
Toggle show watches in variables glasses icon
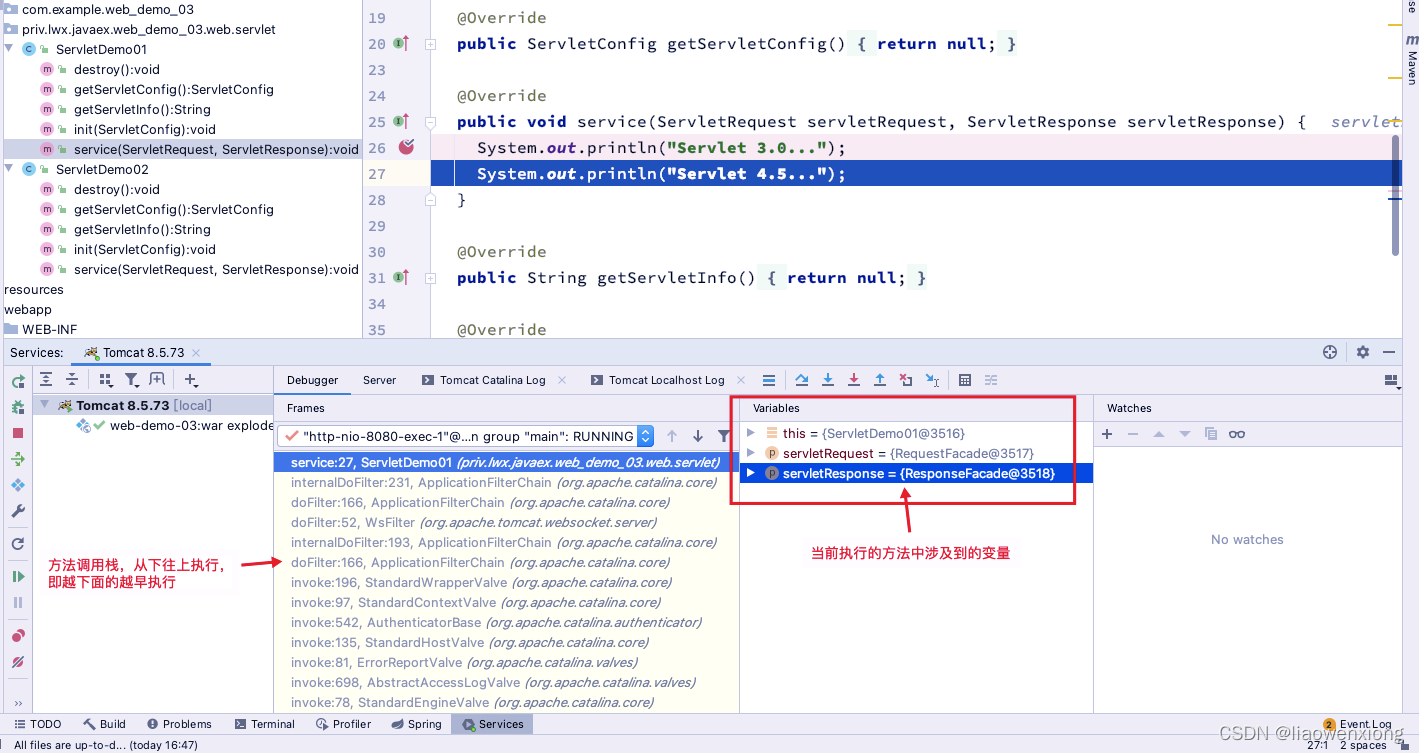tap(1237, 434)
